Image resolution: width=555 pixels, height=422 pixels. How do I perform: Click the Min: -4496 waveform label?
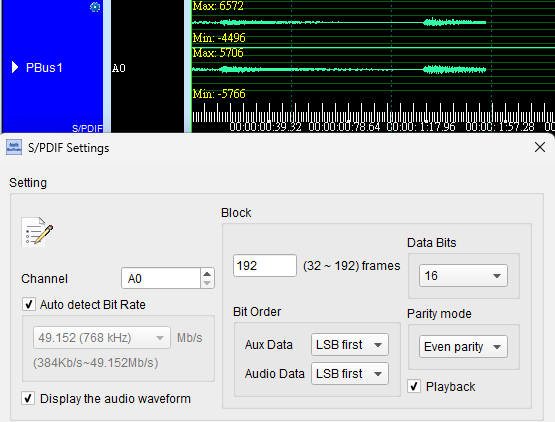point(219,38)
